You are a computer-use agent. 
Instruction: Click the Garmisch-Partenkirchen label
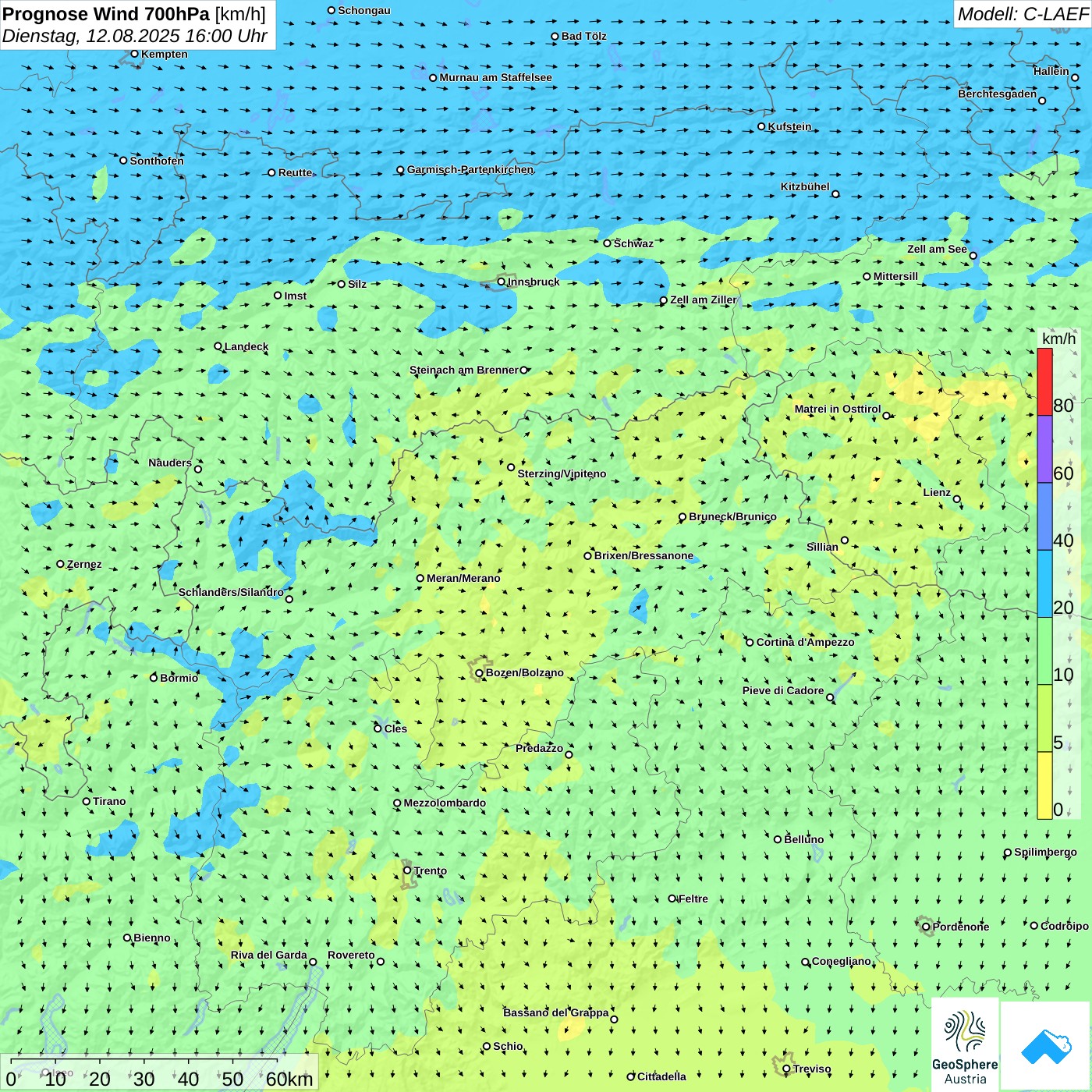pos(470,169)
